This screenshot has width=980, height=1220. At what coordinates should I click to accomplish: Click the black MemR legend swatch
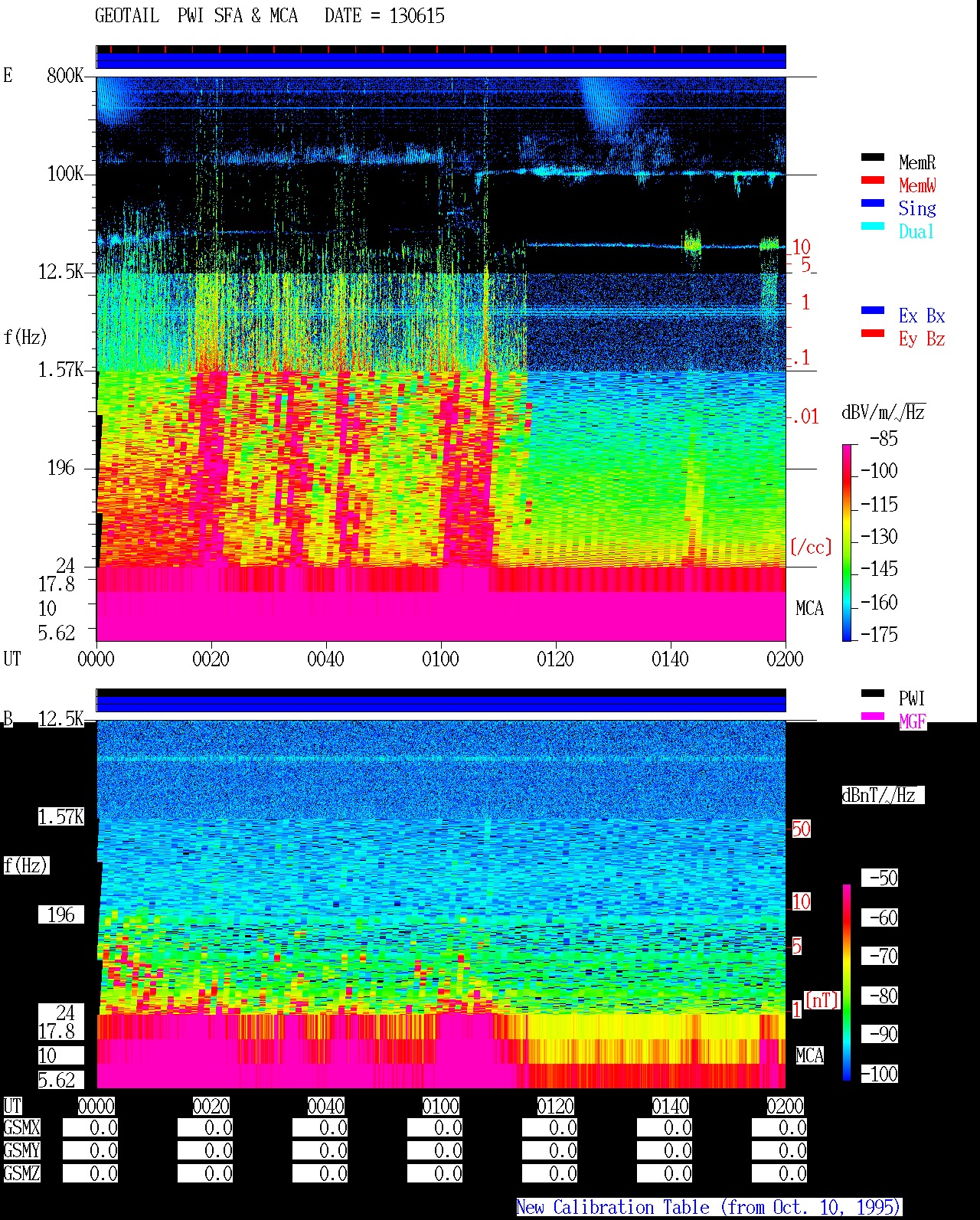[873, 158]
